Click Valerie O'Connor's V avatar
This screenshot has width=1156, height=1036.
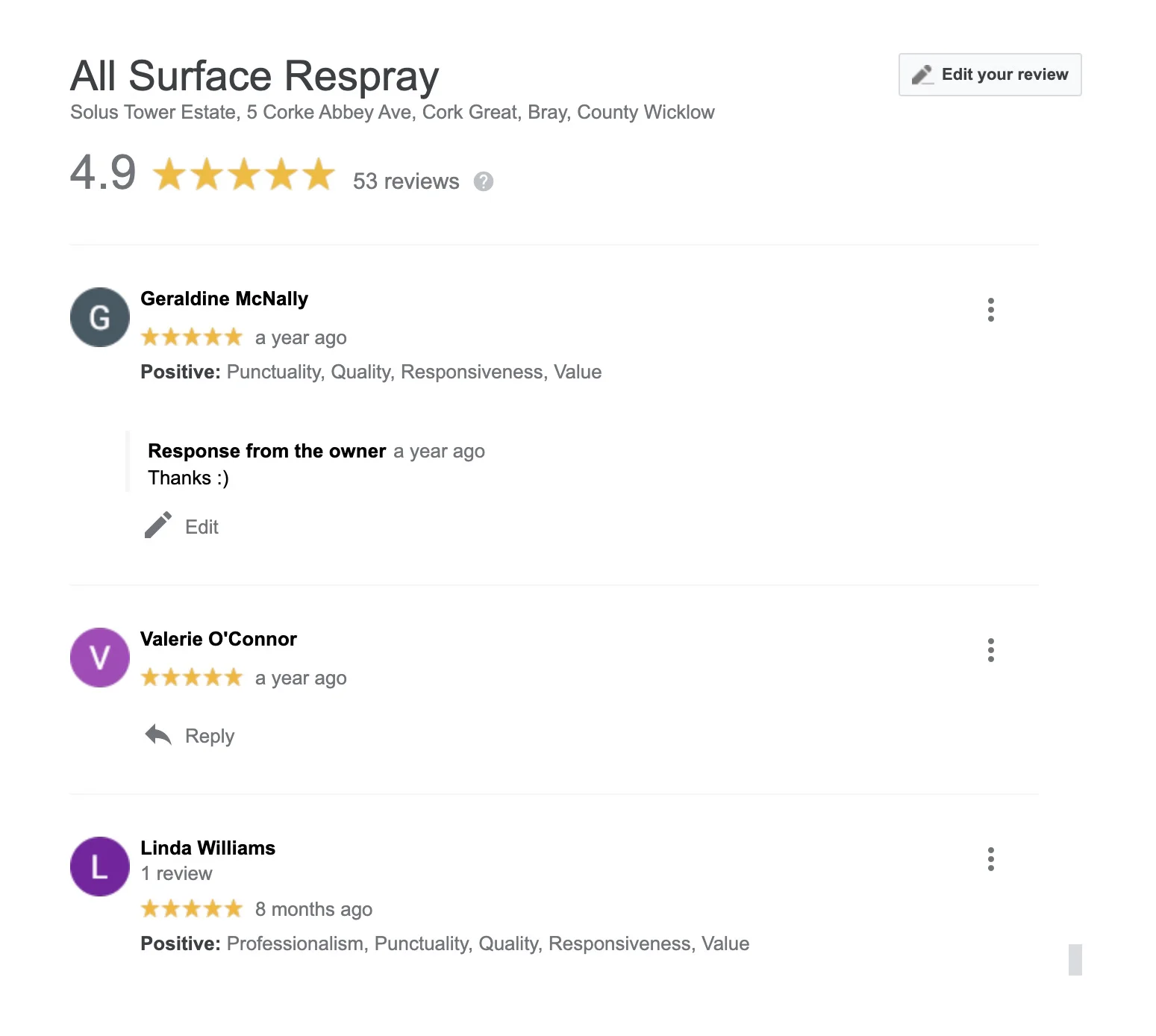click(x=100, y=658)
